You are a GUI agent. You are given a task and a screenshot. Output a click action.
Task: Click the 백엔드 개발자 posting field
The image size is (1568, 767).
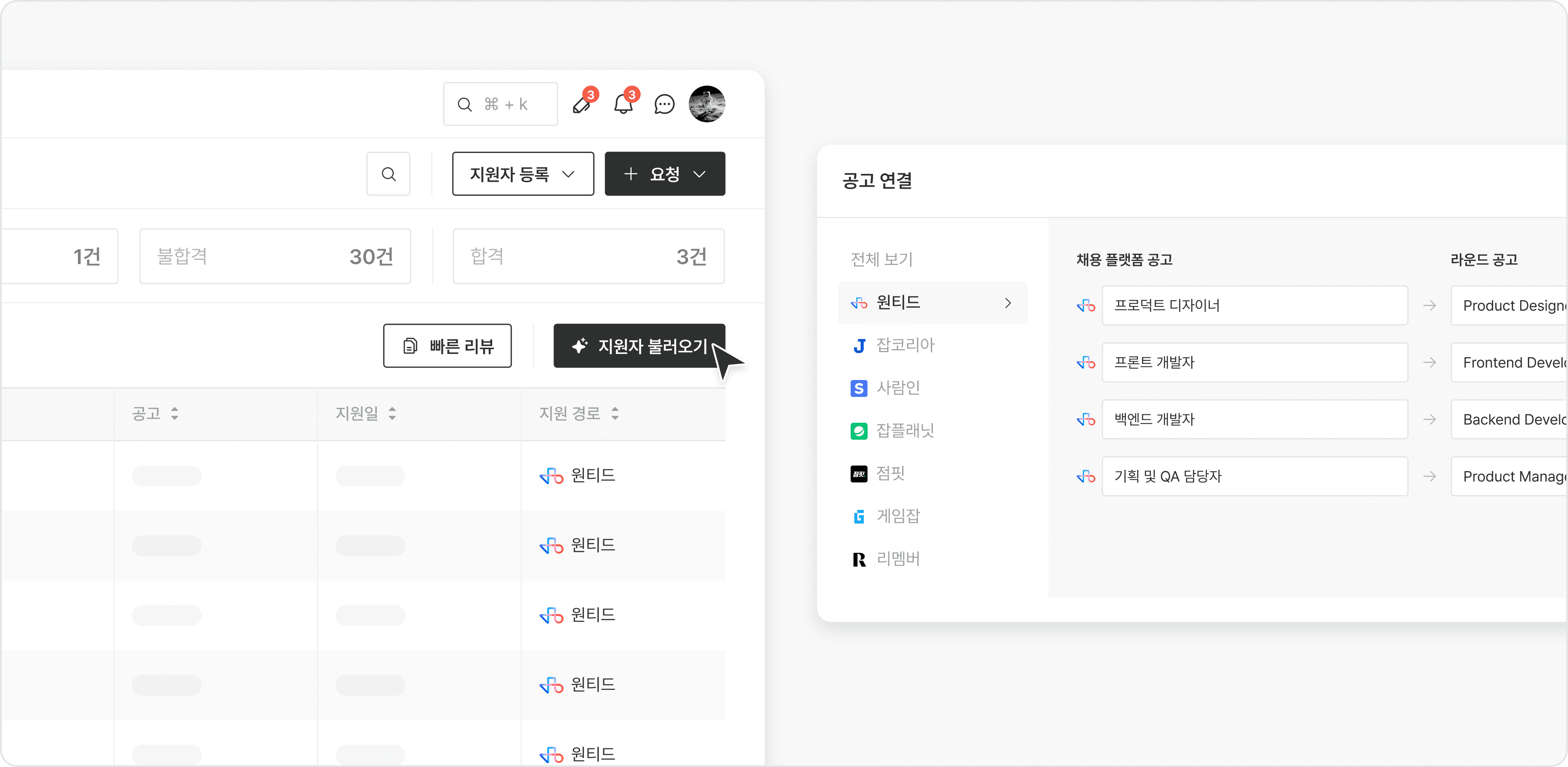pos(1254,419)
